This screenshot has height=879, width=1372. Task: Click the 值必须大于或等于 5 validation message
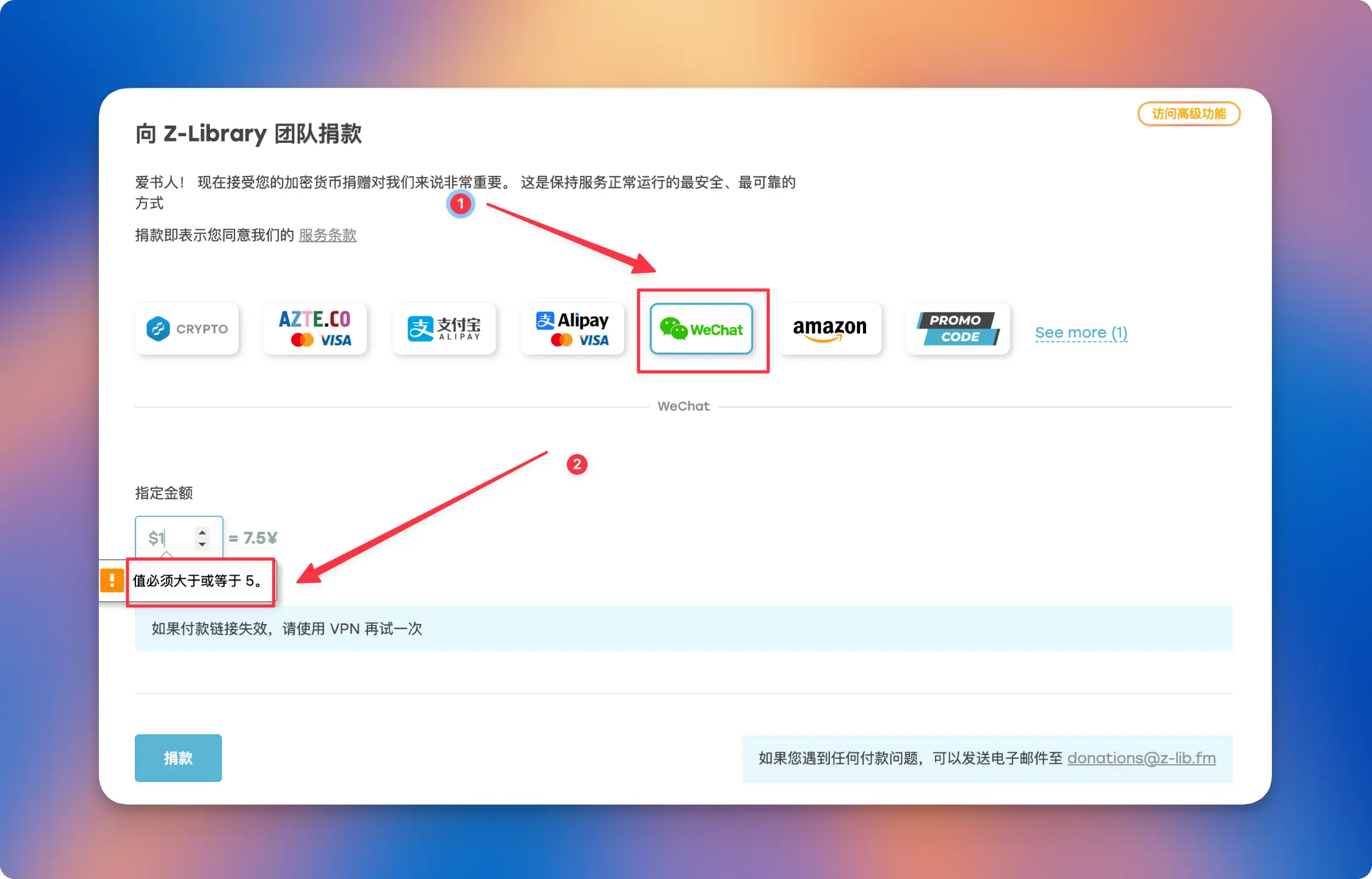tap(198, 581)
